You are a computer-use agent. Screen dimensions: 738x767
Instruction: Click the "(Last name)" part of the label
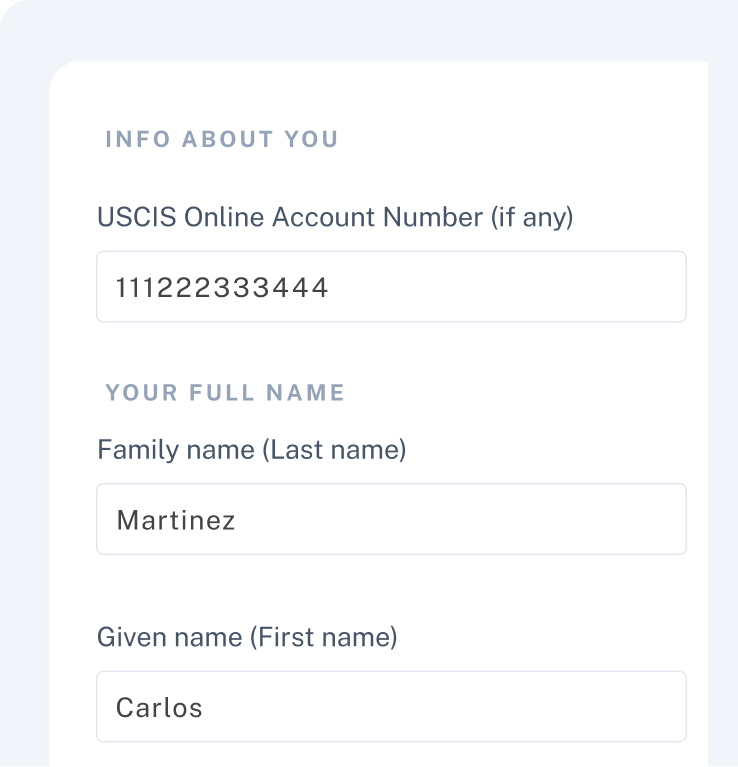(x=334, y=450)
